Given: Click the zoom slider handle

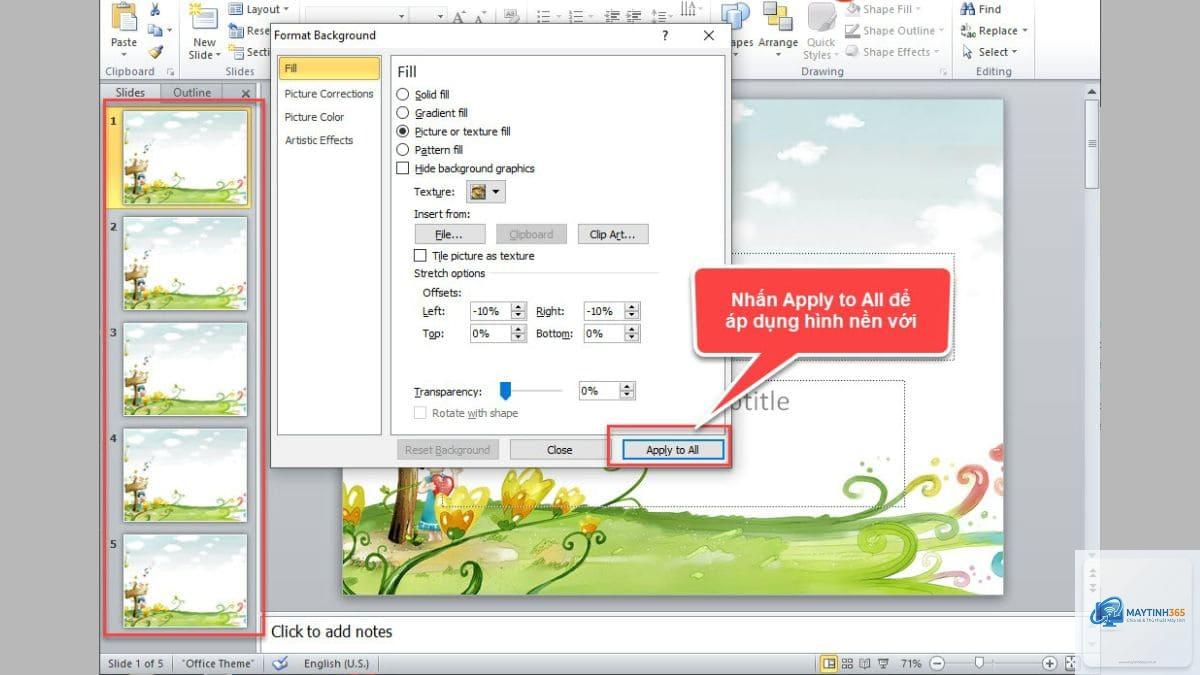Looking at the screenshot, I should point(979,662).
